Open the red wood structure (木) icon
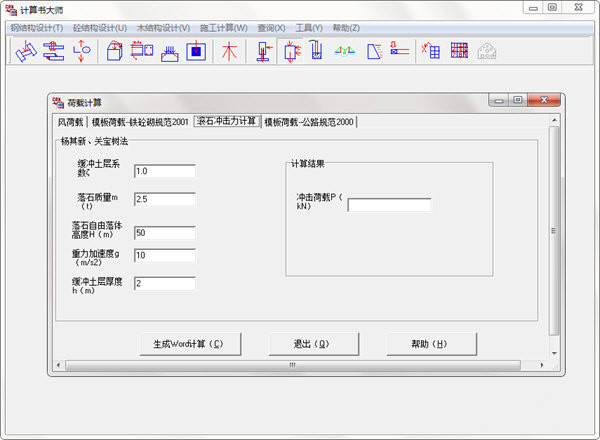 (x=229, y=51)
